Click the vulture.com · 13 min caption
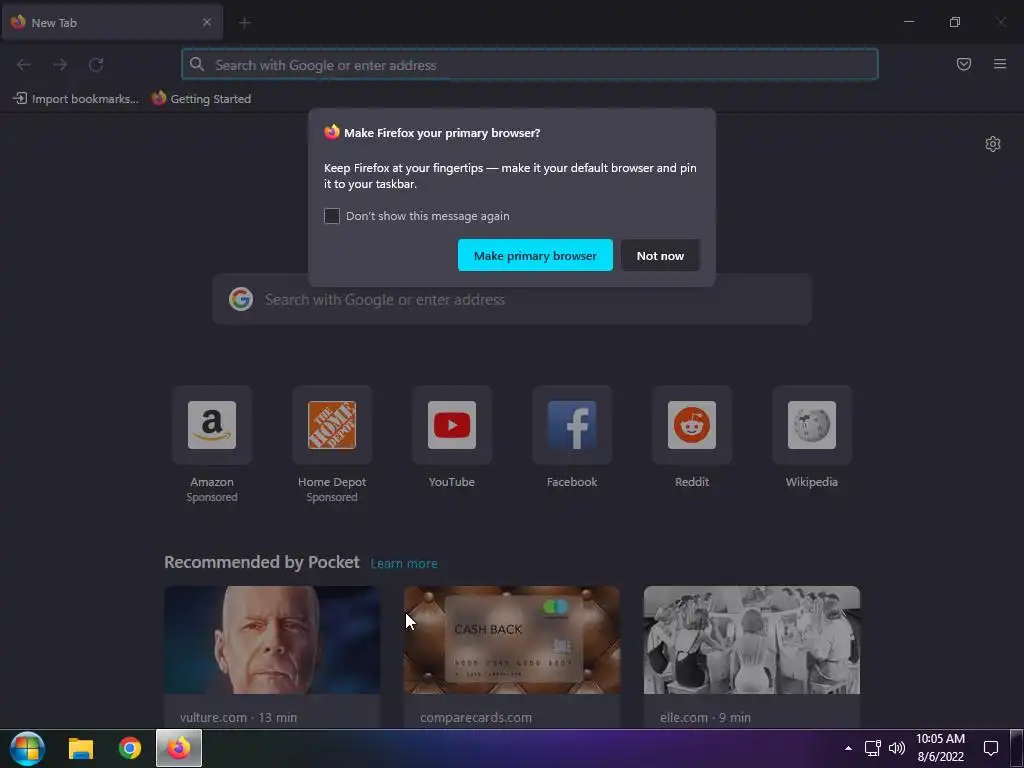The width and height of the screenshot is (1024, 768). [x=238, y=717]
